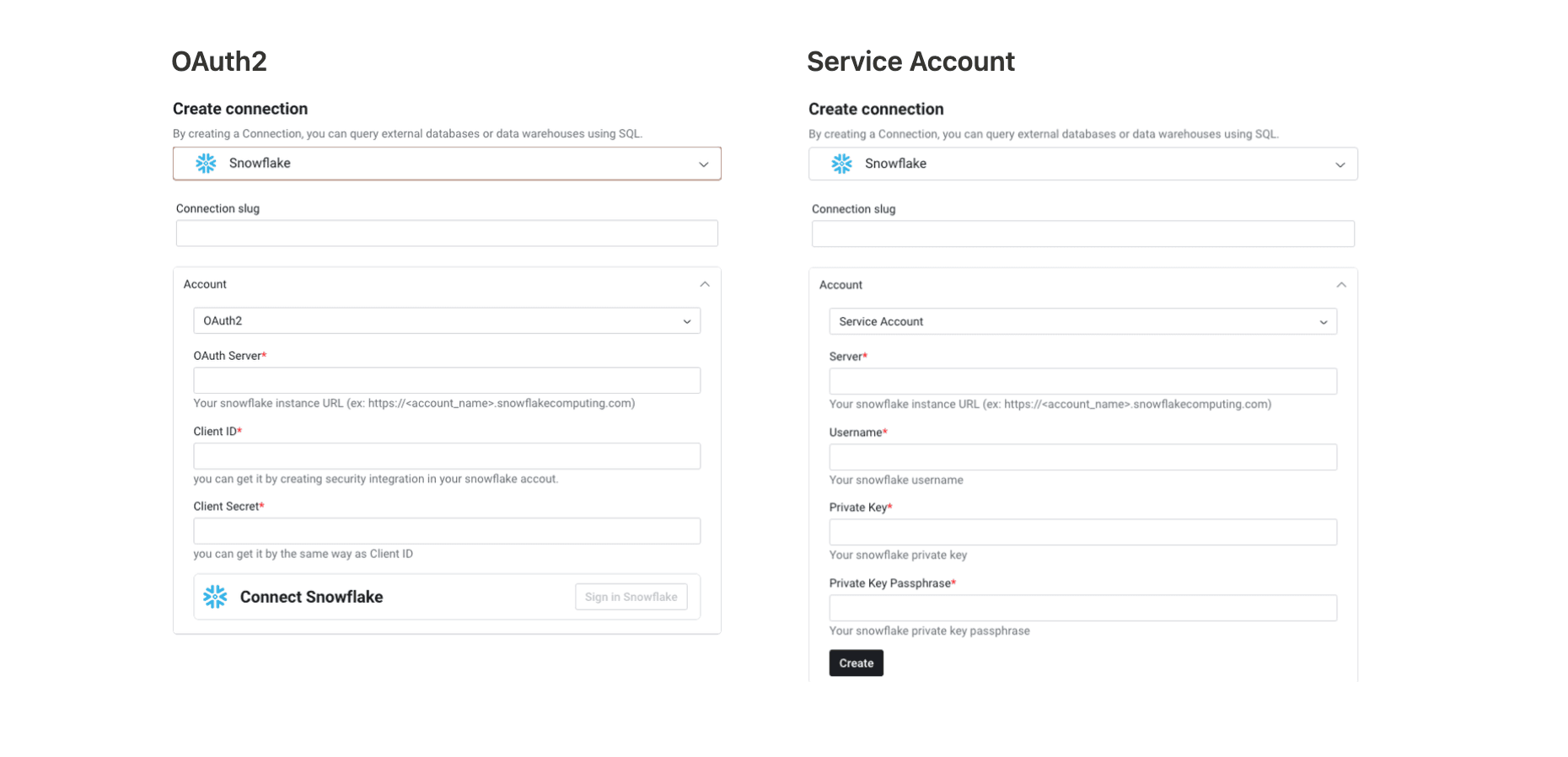
Task: Focus the Private Key Passphrase field
Action: pos(1082,608)
